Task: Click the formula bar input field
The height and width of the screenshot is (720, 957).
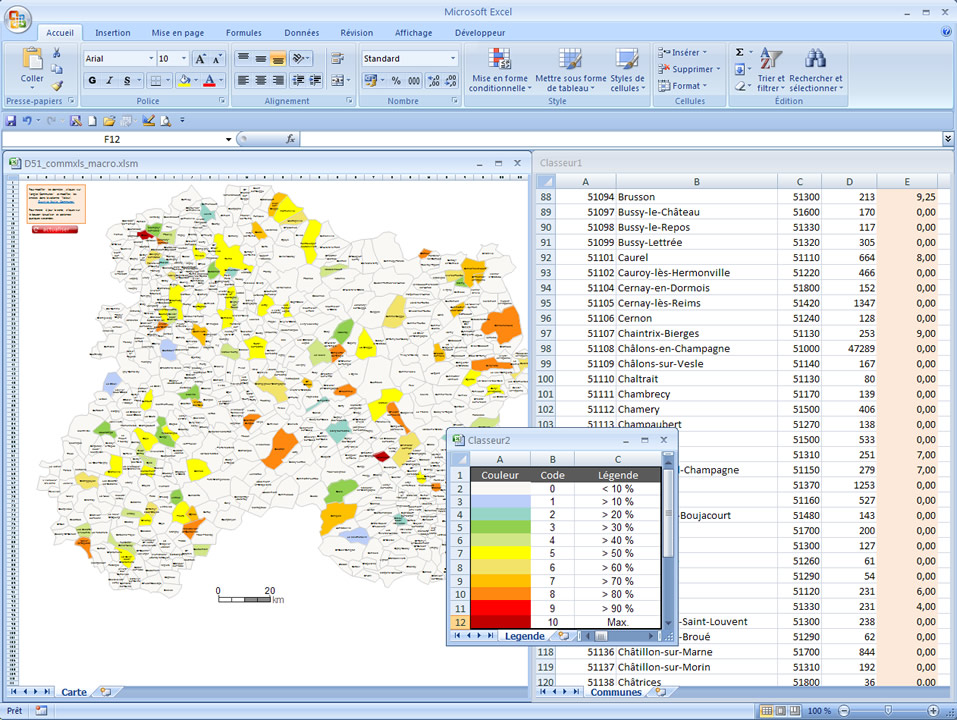Action: click(622, 139)
